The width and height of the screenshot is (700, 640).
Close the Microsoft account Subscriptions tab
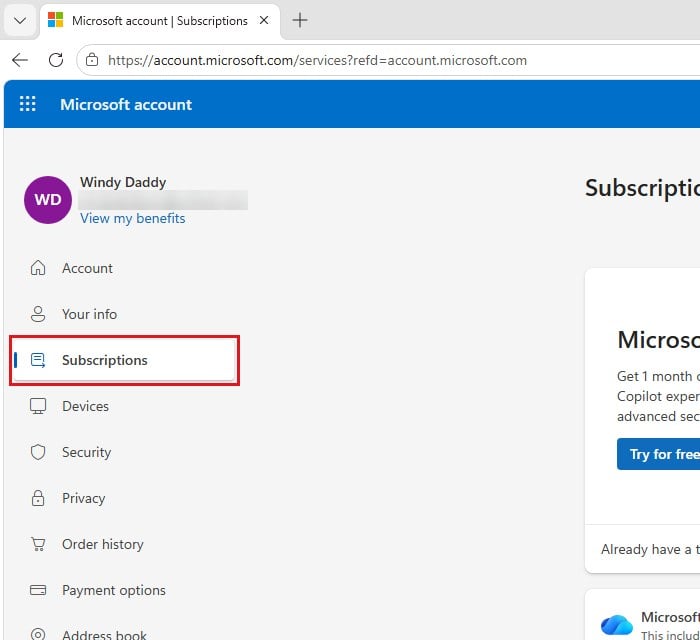click(x=264, y=20)
